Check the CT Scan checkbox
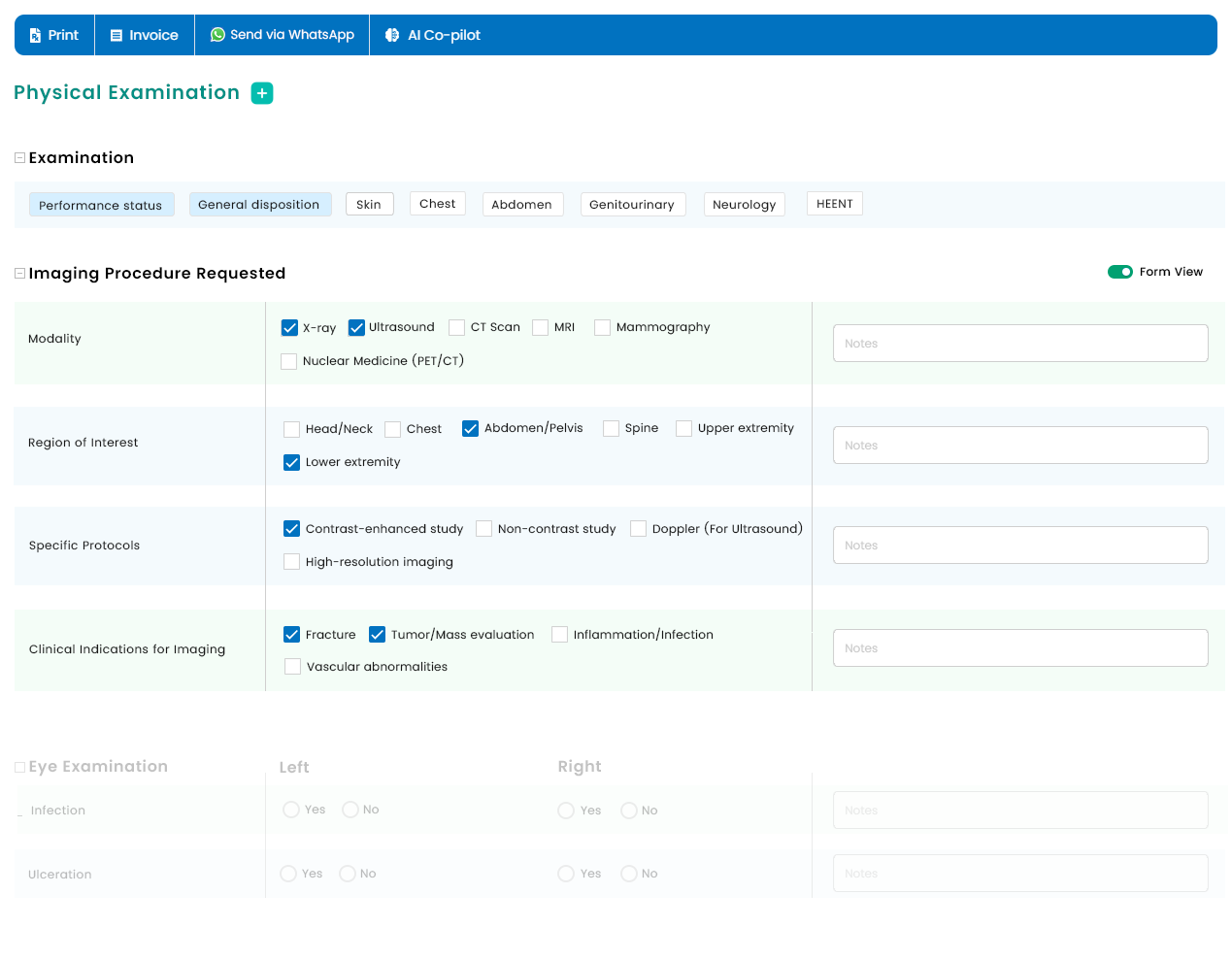Screen dimensions: 1232x960 [x=457, y=328]
